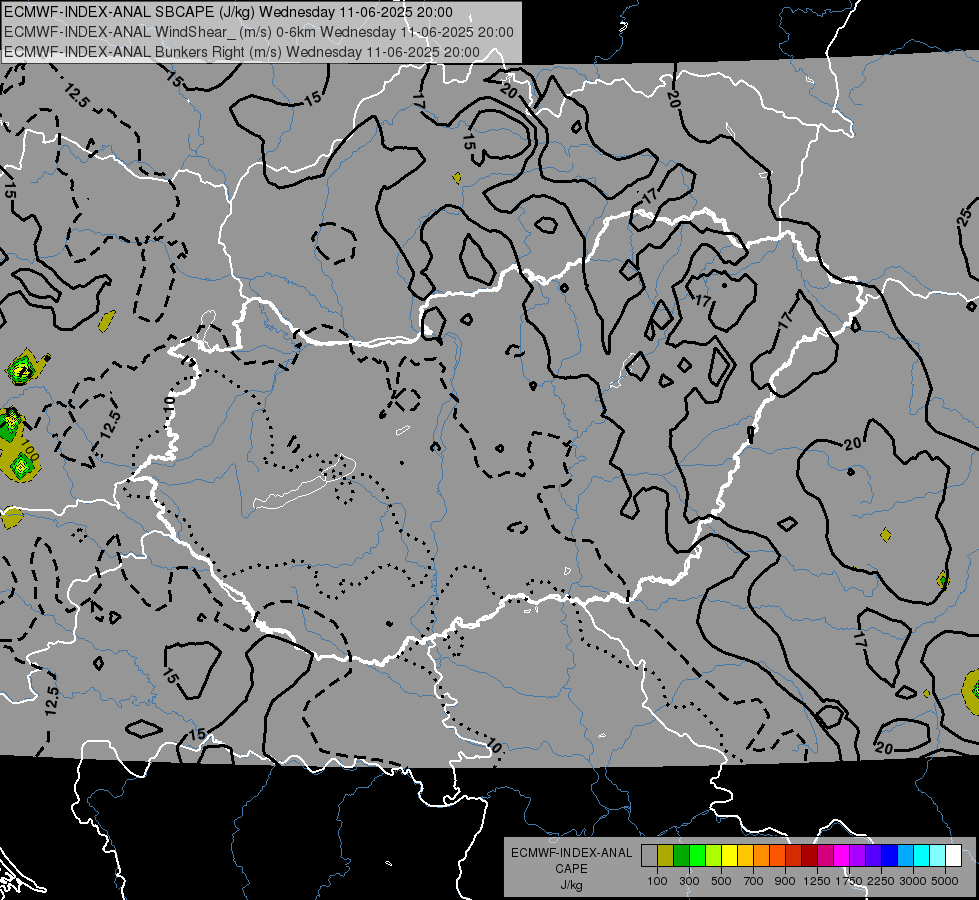The width and height of the screenshot is (979, 900).
Task: Select the dark green legend swatch
Action: (682, 855)
